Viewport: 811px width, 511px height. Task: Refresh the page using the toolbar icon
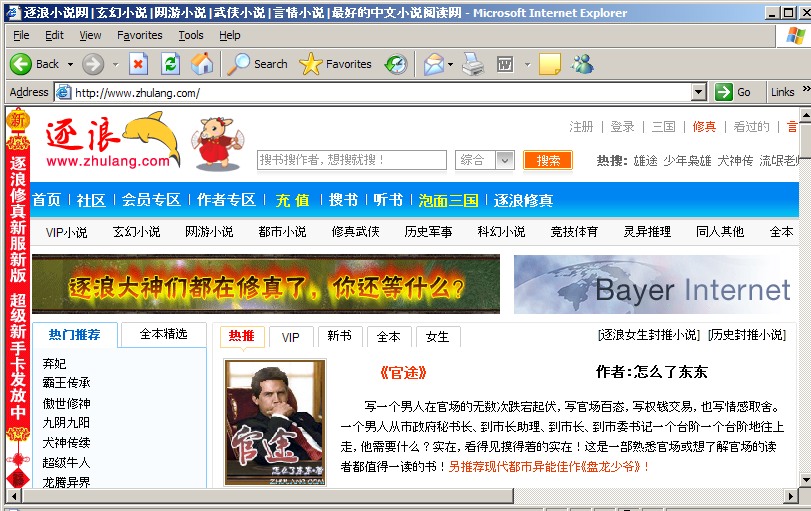170,64
